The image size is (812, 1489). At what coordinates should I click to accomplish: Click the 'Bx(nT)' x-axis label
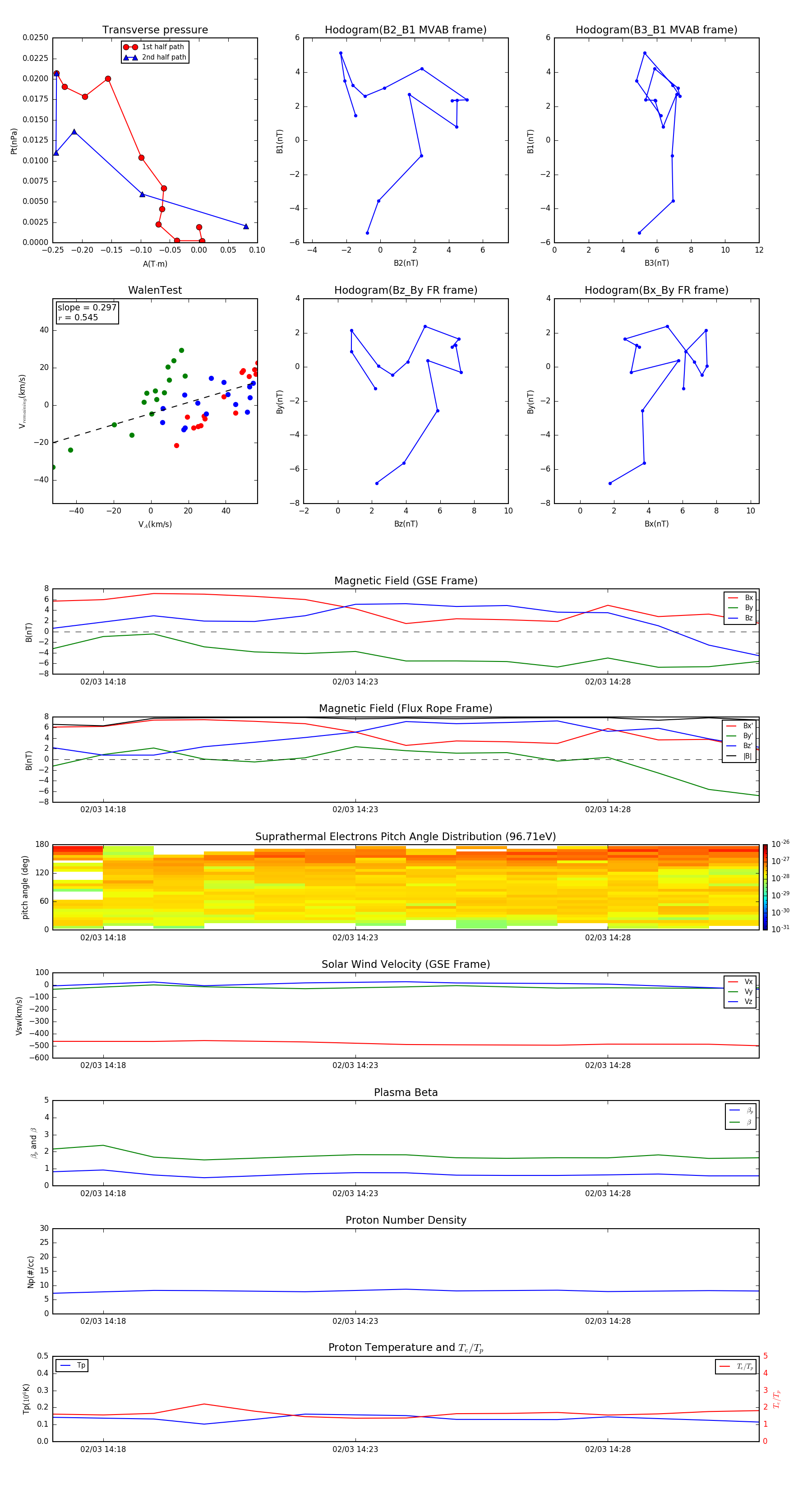pos(656,524)
